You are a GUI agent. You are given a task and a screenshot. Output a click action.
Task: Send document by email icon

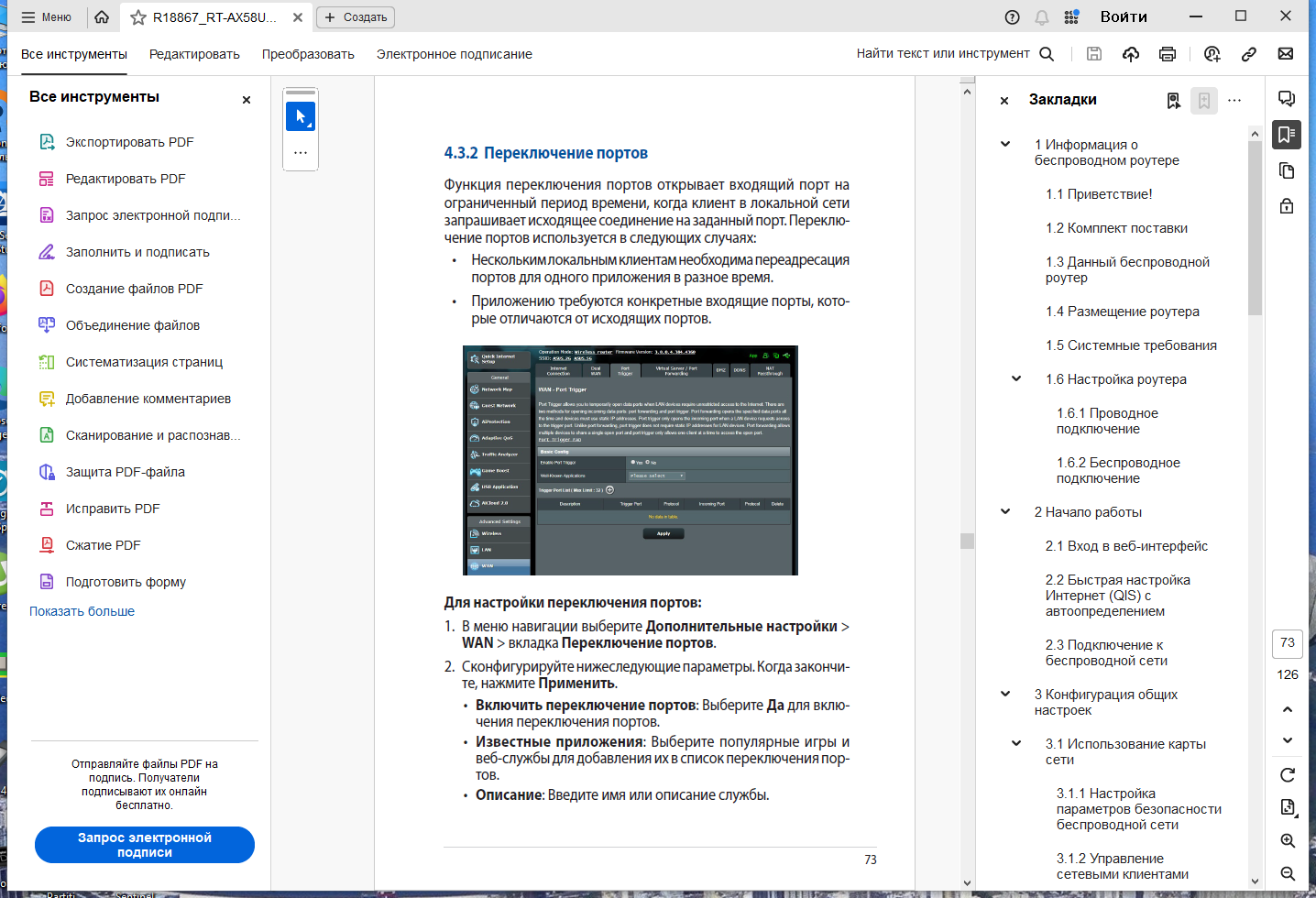[1286, 54]
